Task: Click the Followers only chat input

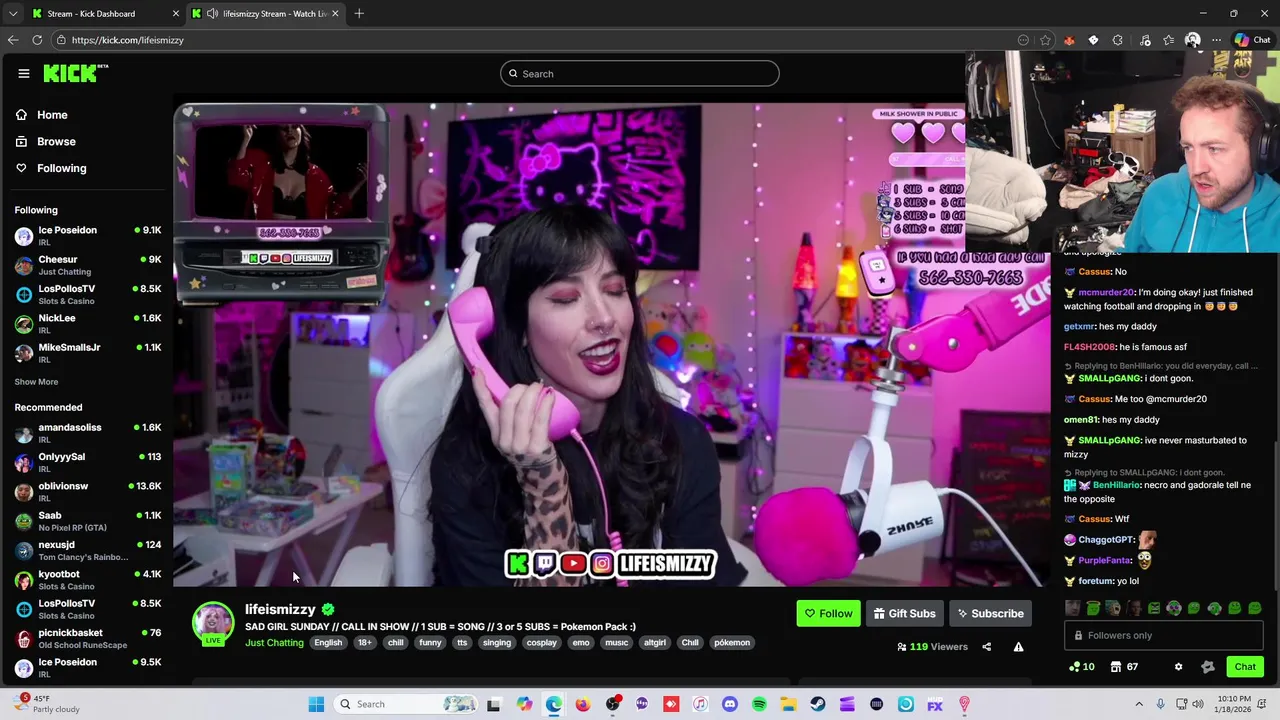Action: coord(1162,635)
